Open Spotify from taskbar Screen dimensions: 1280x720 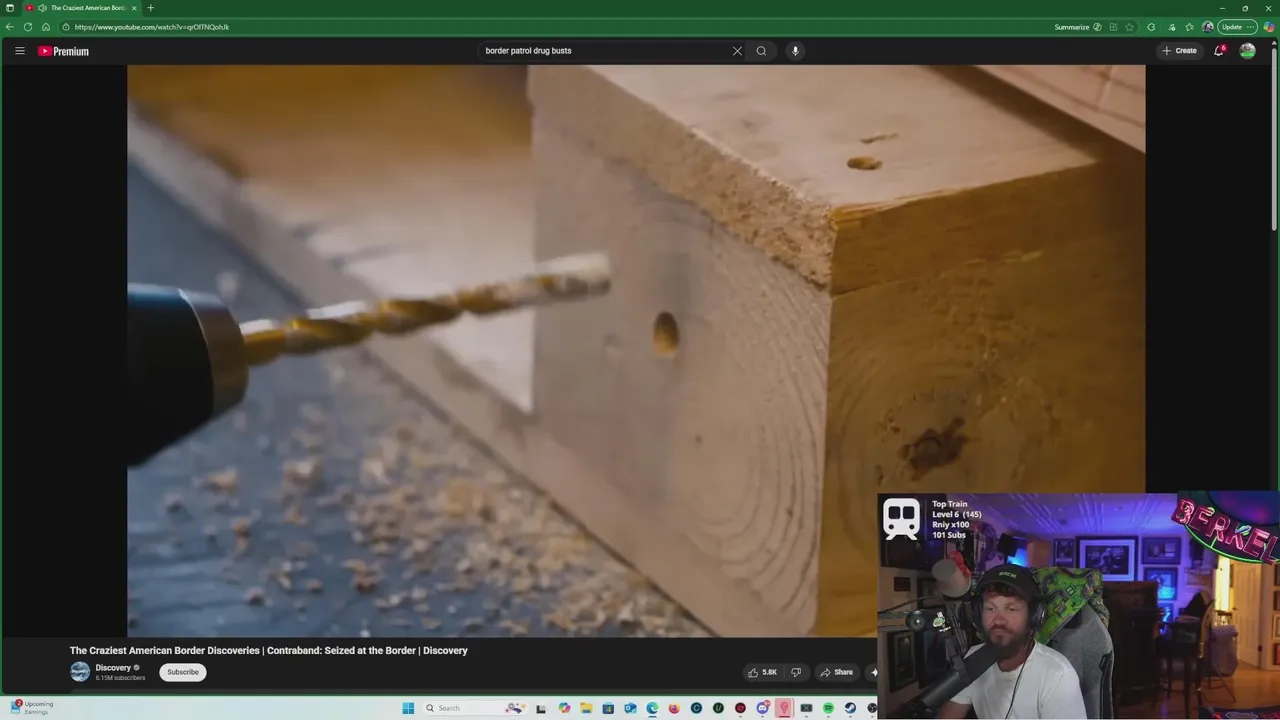pyautogui.click(x=828, y=708)
